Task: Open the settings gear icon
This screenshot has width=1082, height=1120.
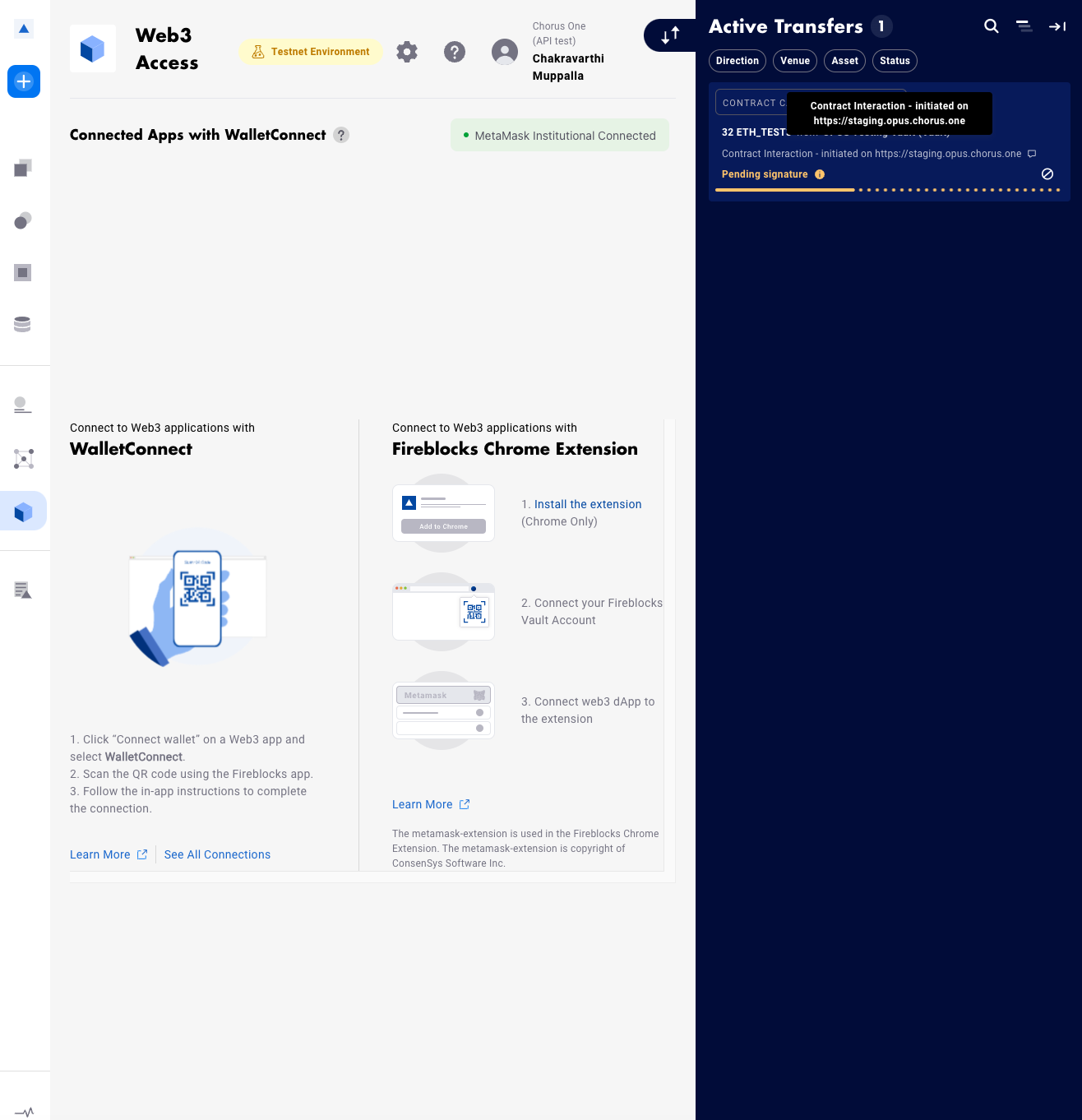Action: point(407,52)
